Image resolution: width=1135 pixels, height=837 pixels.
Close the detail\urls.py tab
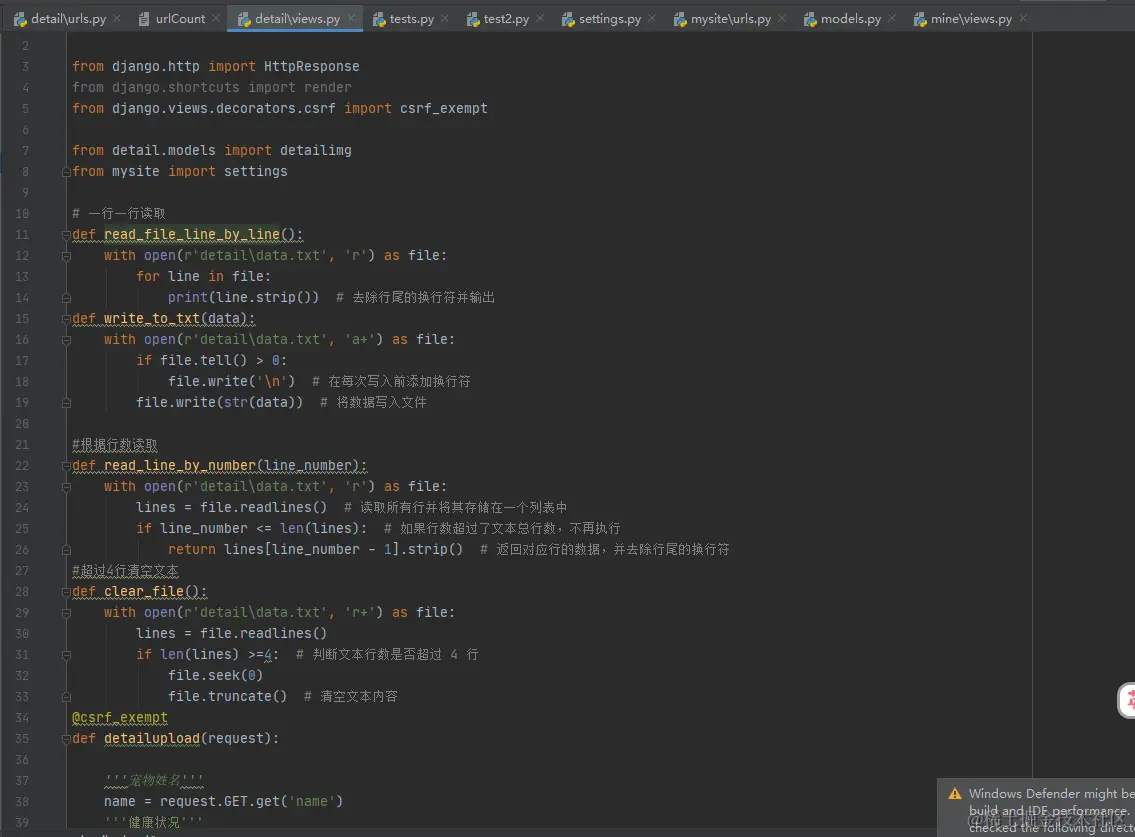(x=117, y=18)
